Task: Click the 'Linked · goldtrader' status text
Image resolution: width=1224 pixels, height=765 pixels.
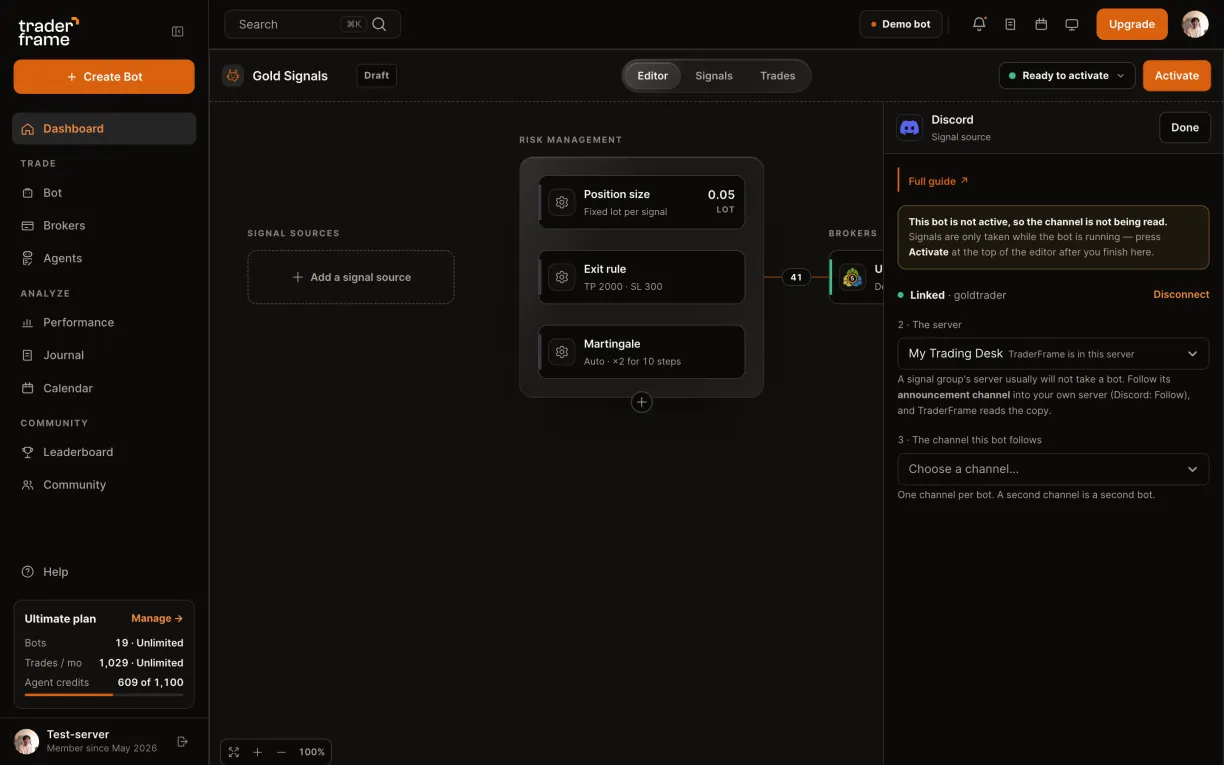Action: 952,295
